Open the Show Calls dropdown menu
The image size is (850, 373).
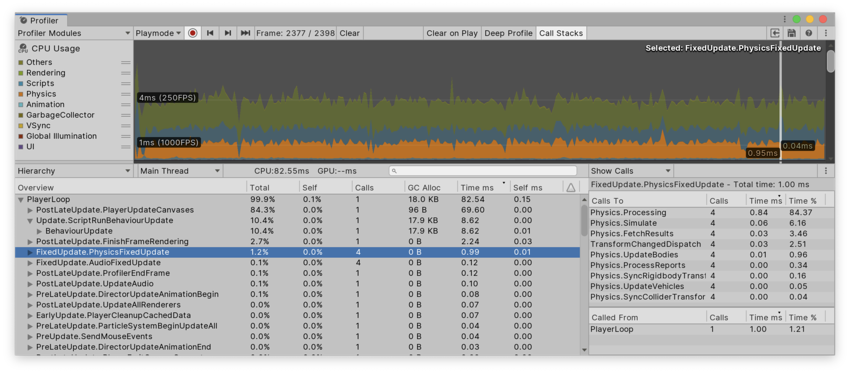pyautogui.click(x=631, y=171)
